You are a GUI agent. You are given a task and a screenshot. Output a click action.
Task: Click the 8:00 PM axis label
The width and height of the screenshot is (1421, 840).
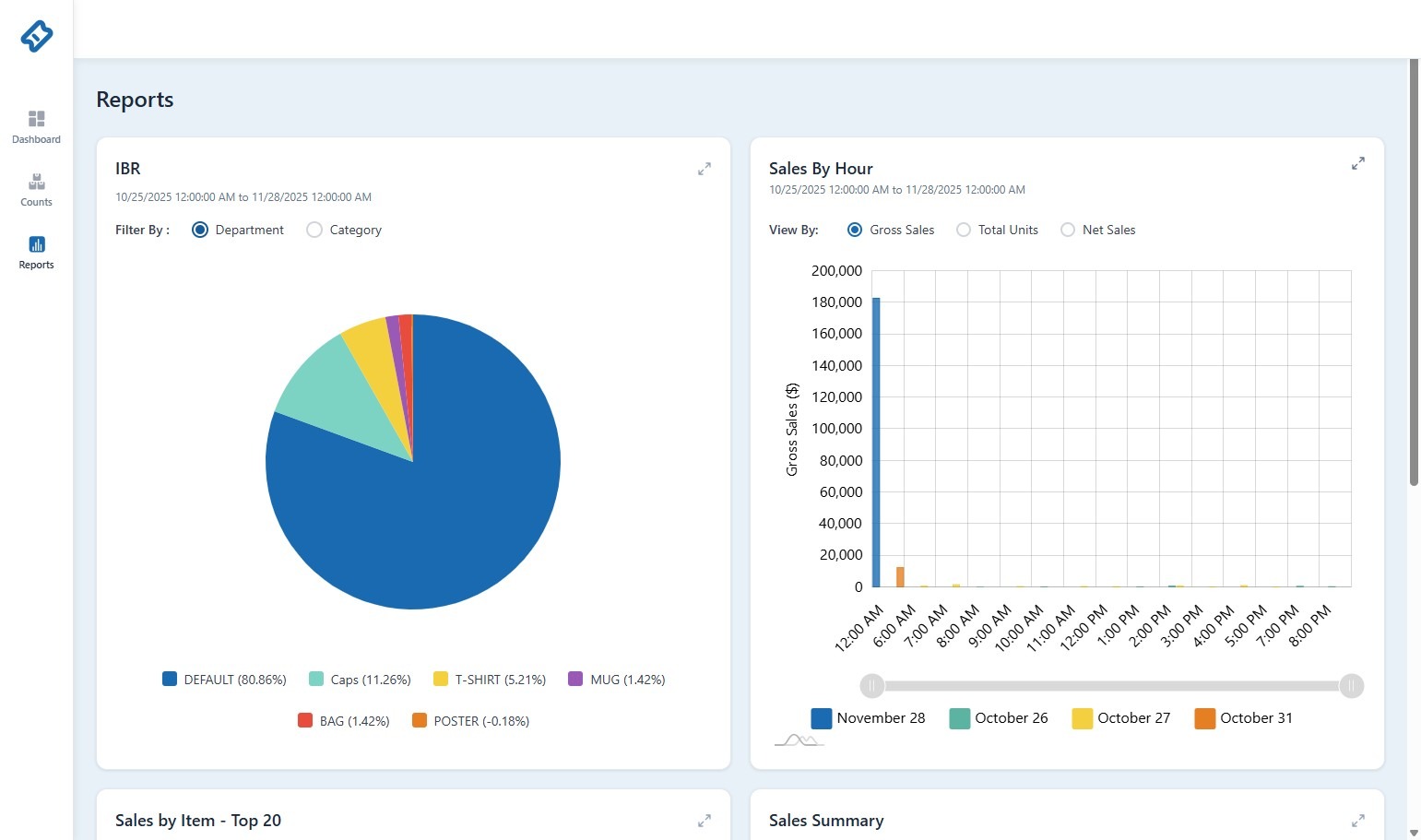tap(1309, 626)
